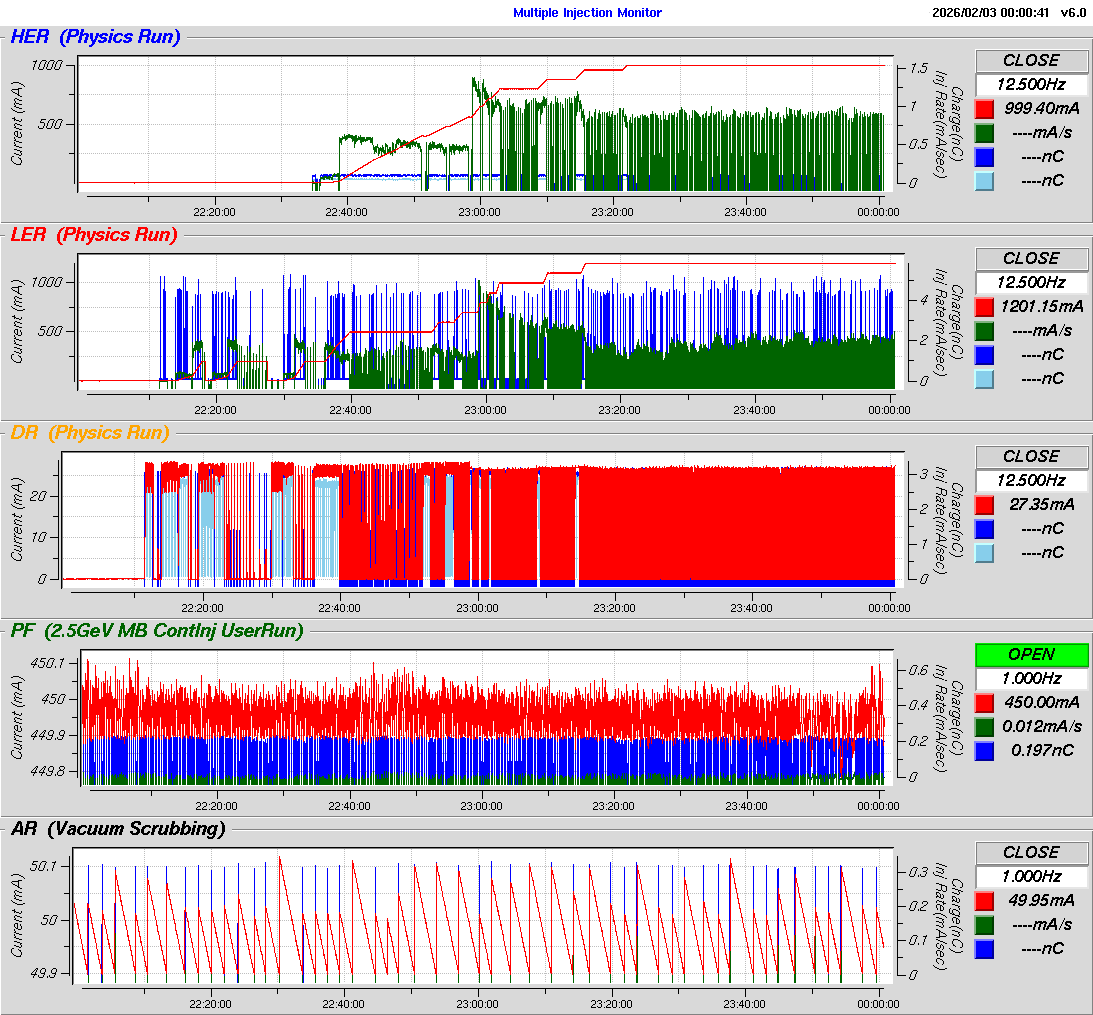Click the HER CLOSE status button
Image resolution: width=1093 pixels, height=1015 pixels.
(x=1031, y=60)
